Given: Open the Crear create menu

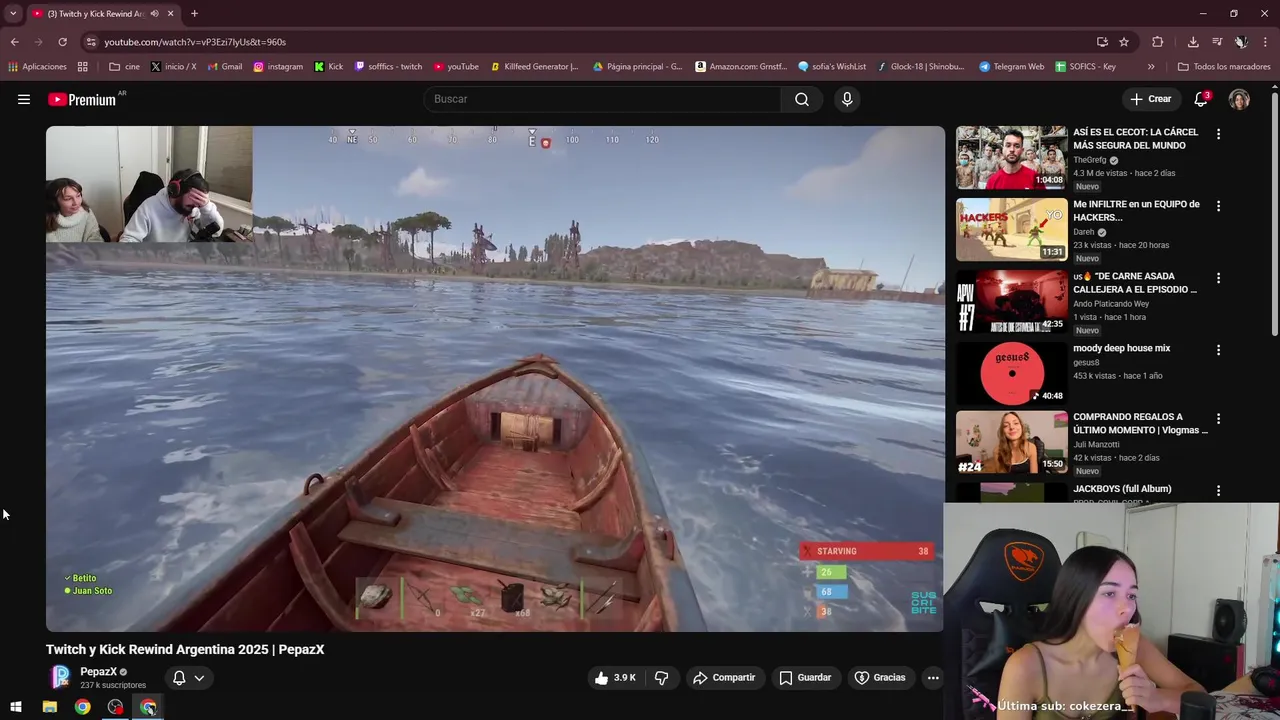Looking at the screenshot, I should pyautogui.click(x=1150, y=99).
